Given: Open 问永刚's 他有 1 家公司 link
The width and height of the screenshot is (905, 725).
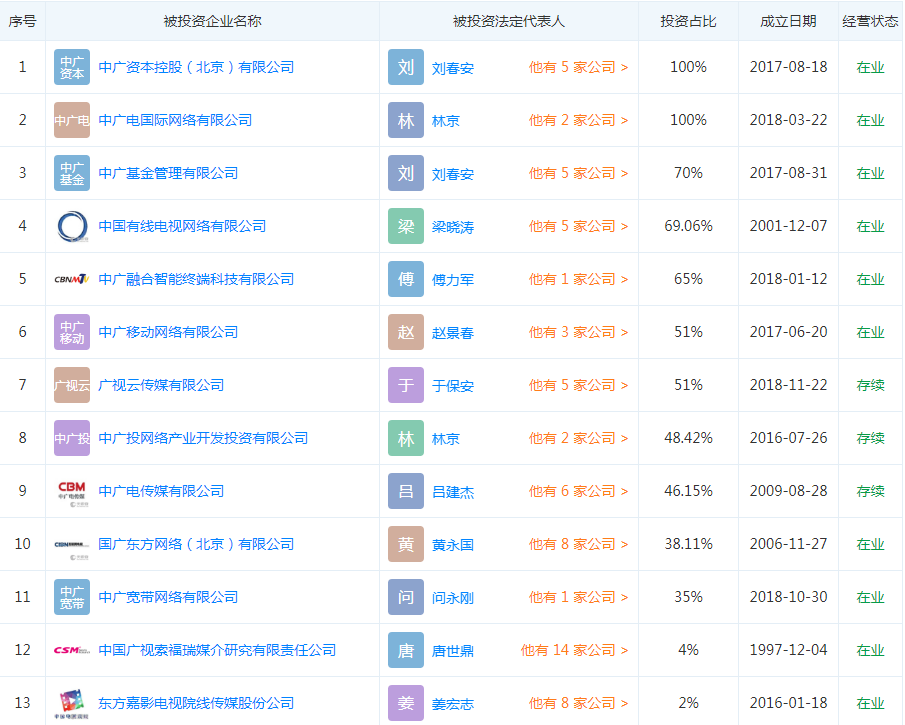Looking at the screenshot, I should click(x=578, y=597).
